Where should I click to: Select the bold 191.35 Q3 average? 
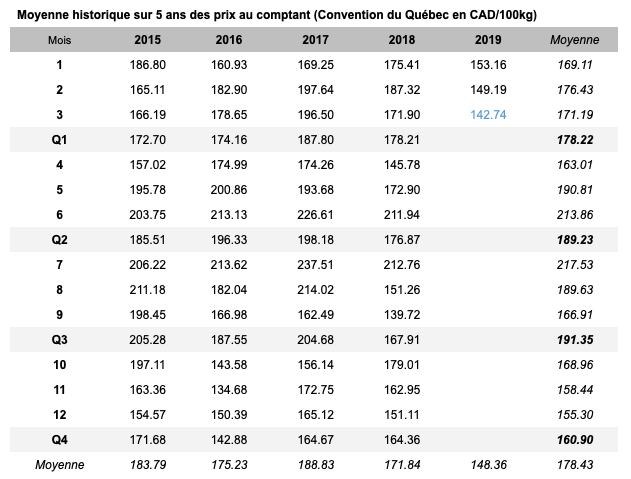575,340
